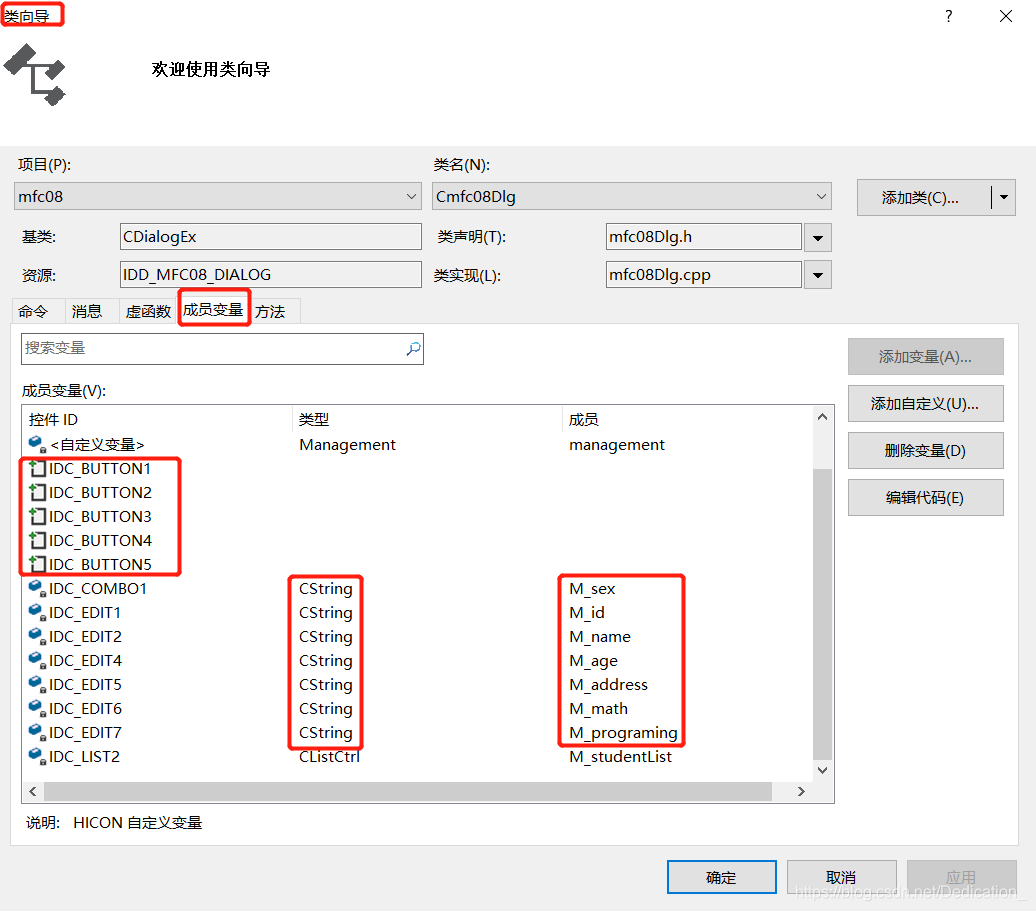This screenshot has height=911, width=1036.
Task: Select the M_id member cell
Action: (587, 612)
